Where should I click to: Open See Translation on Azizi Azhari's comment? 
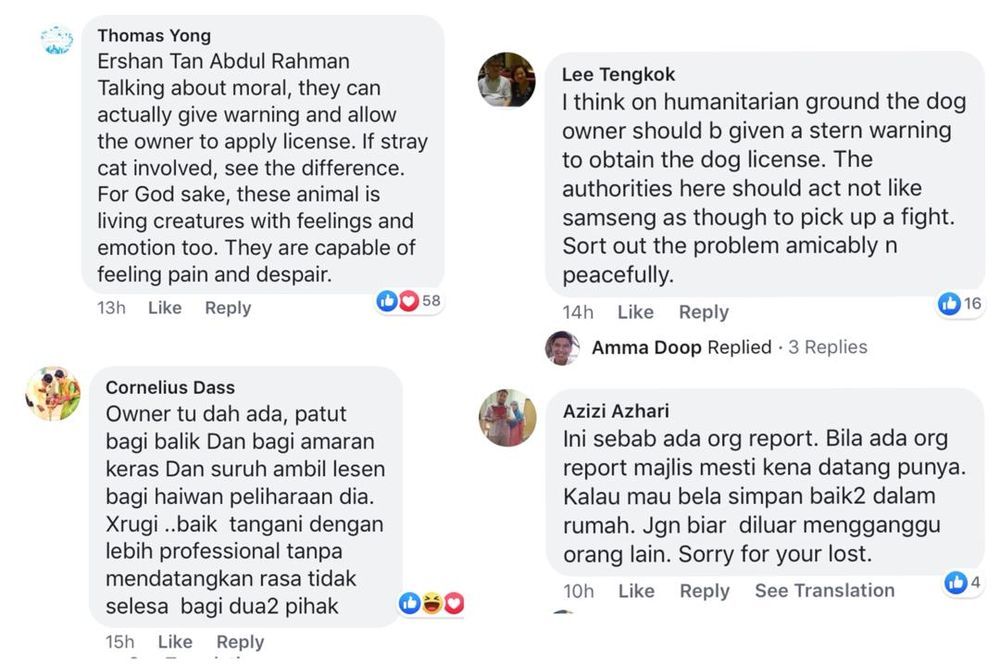(x=824, y=591)
